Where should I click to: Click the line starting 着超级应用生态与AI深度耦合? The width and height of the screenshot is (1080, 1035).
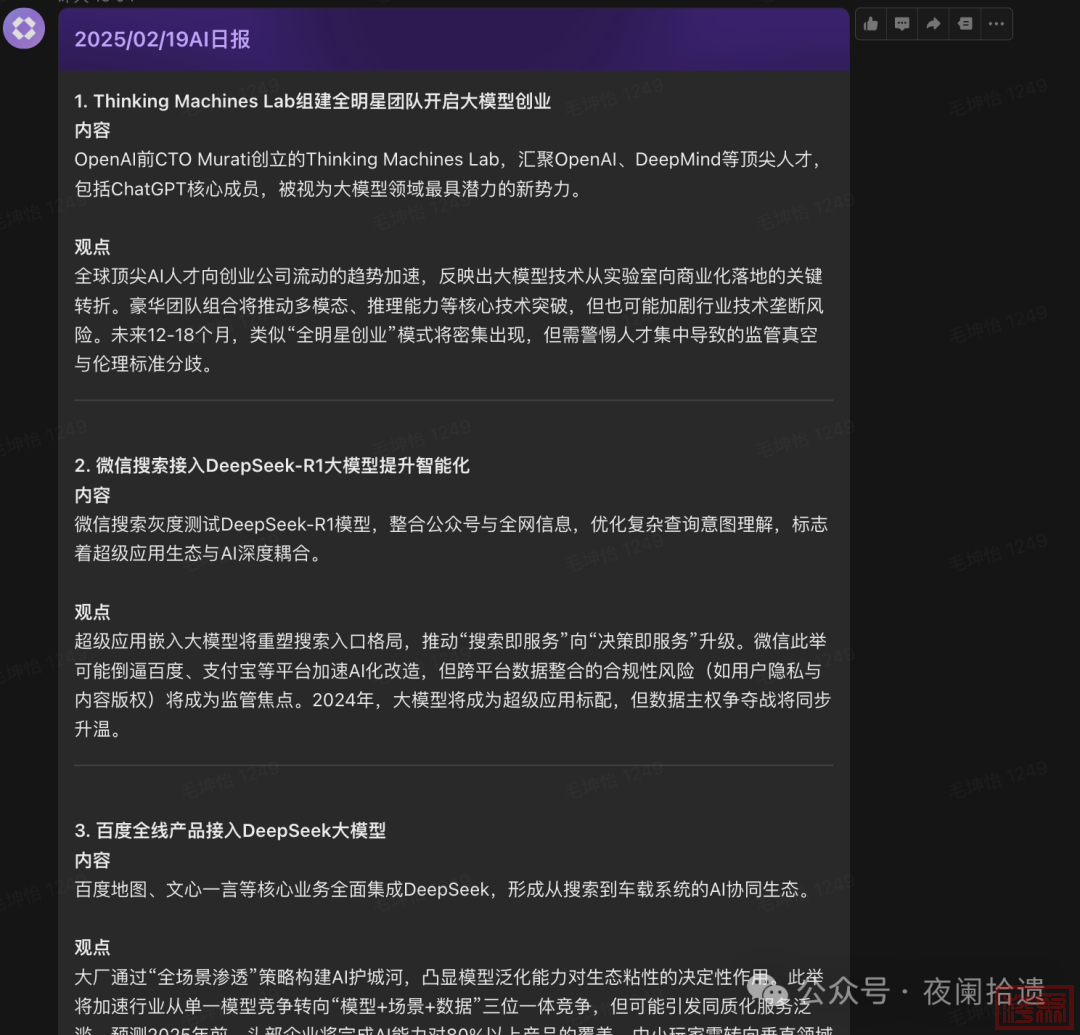[x=198, y=554]
